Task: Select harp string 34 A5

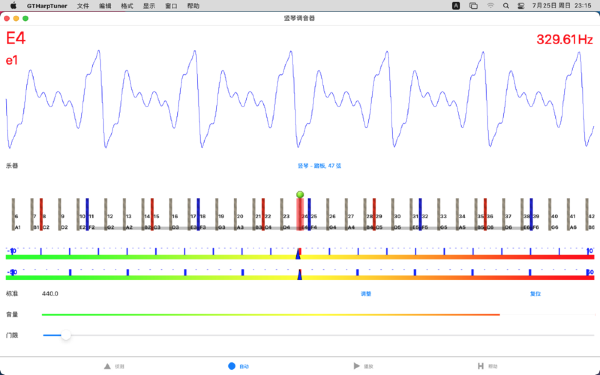Action: [x=457, y=214]
